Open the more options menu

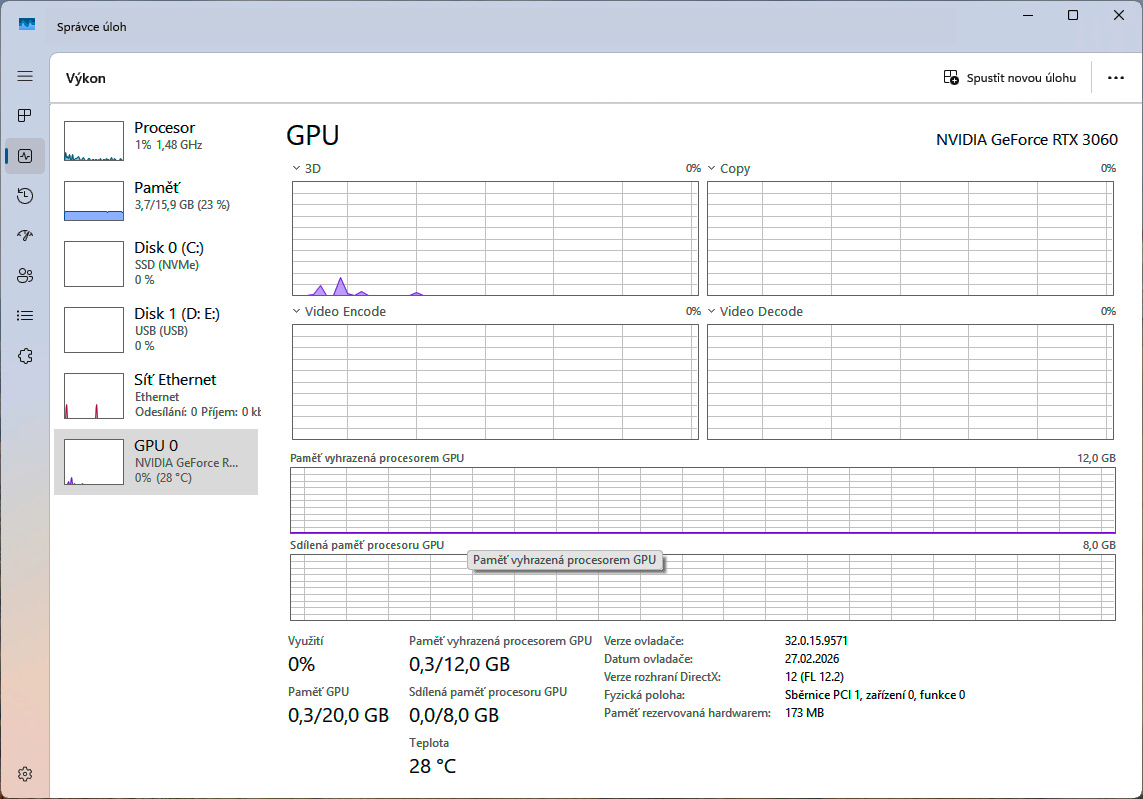1116,77
